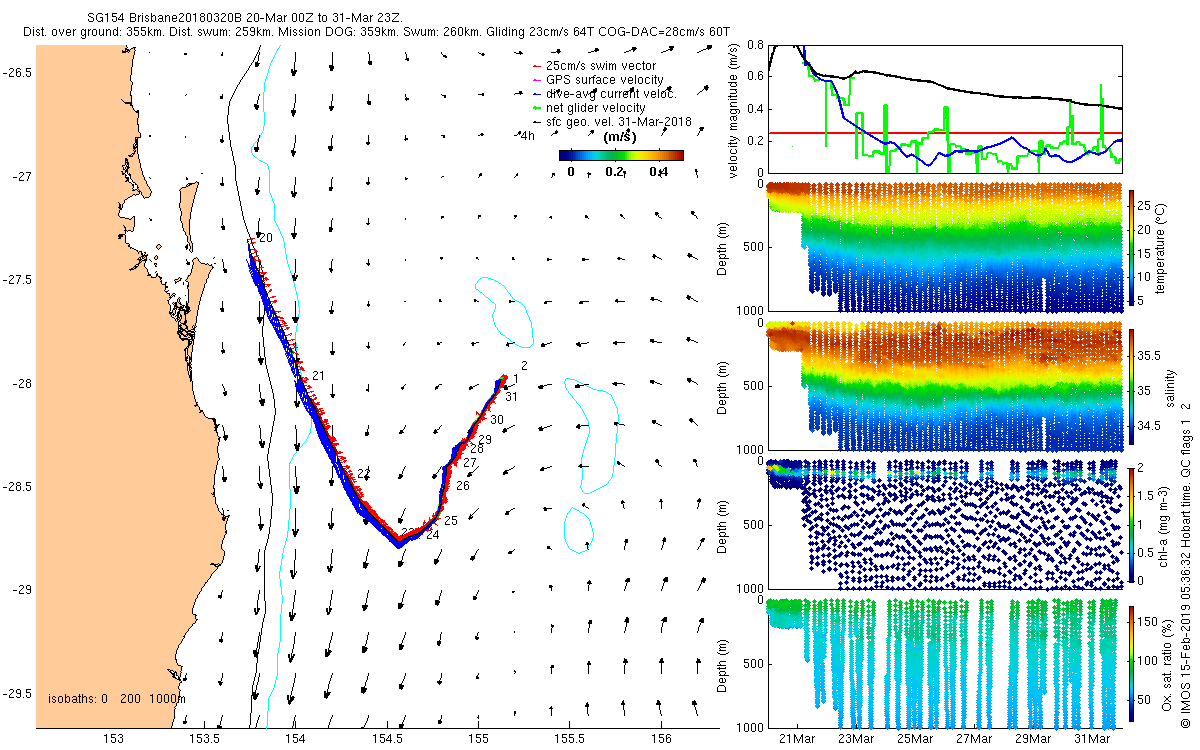Click the temperature (°C) colorbar

1133,247
